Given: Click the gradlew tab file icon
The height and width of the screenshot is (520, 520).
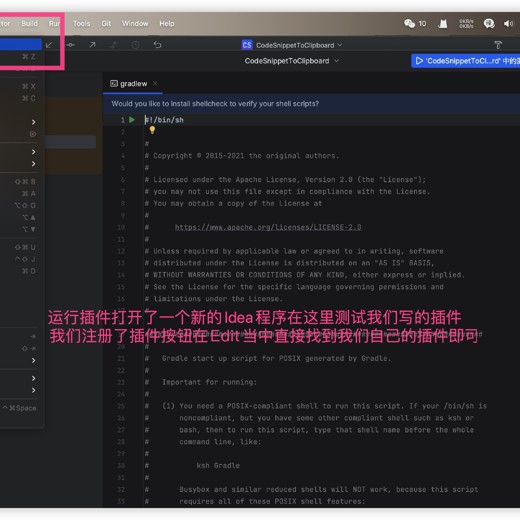Looking at the screenshot, I should [x=114, y=84].
